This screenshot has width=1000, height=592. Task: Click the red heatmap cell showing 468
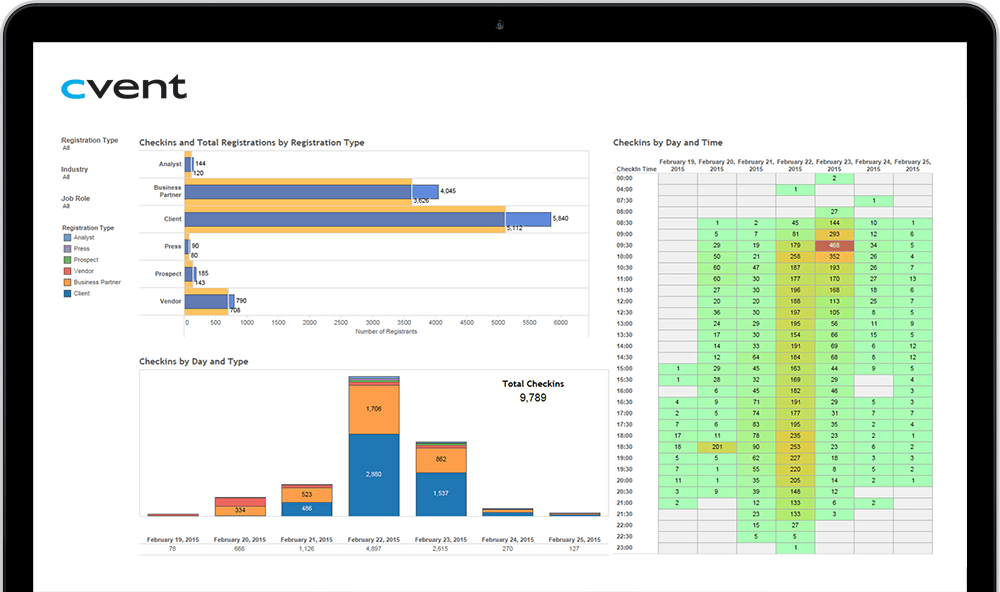coord(834,244)
